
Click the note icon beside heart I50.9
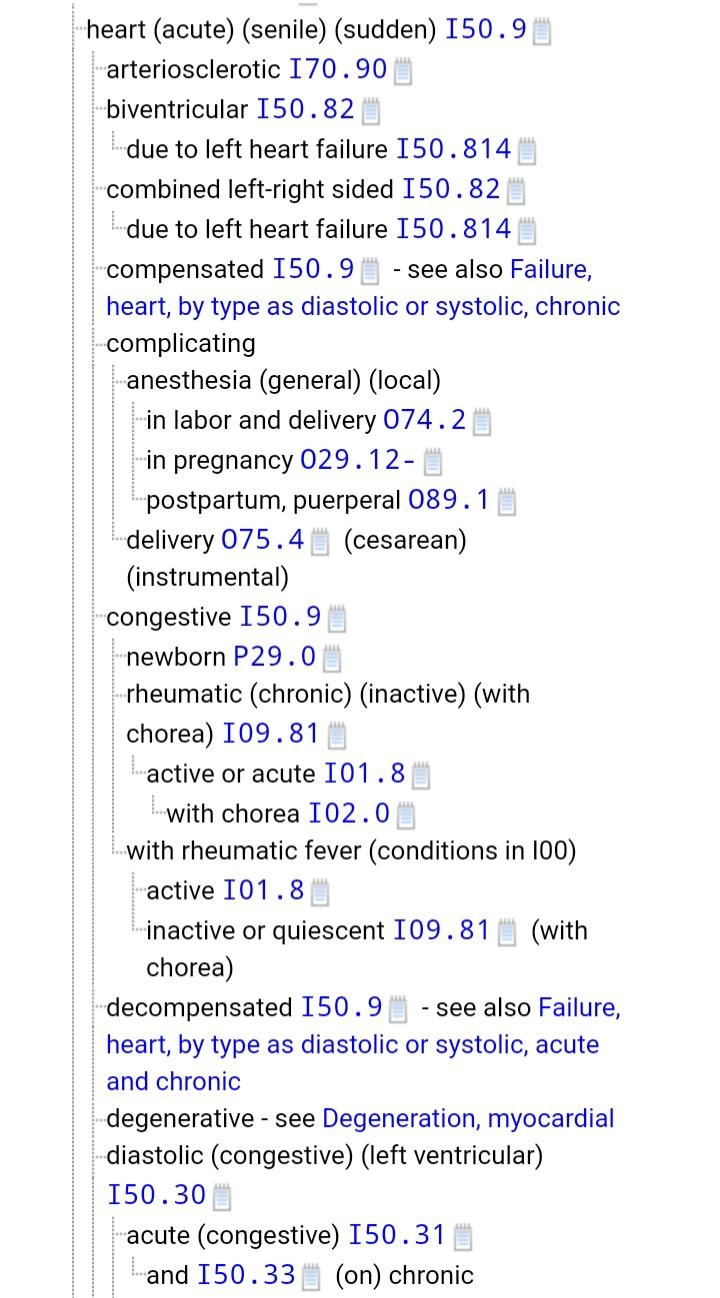541,31
